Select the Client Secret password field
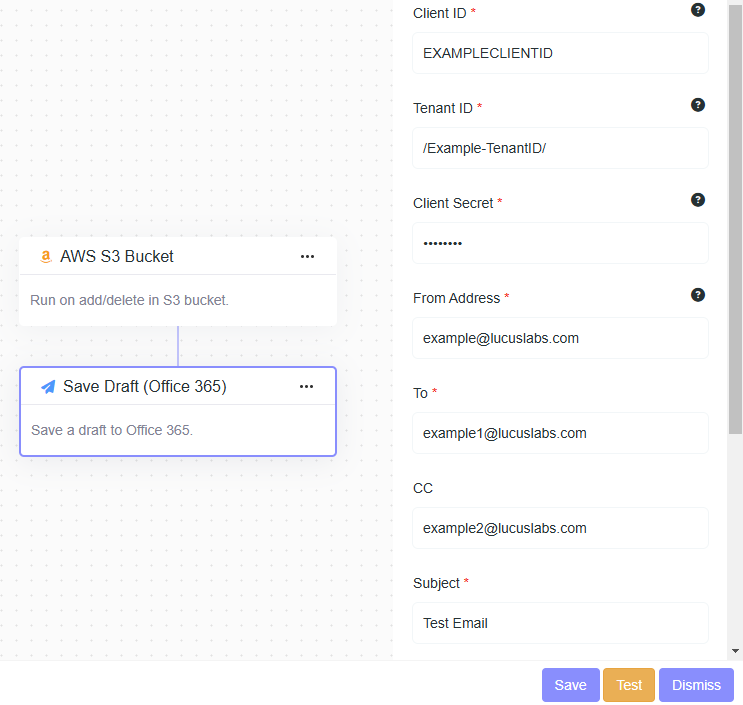 click(560, 243)
